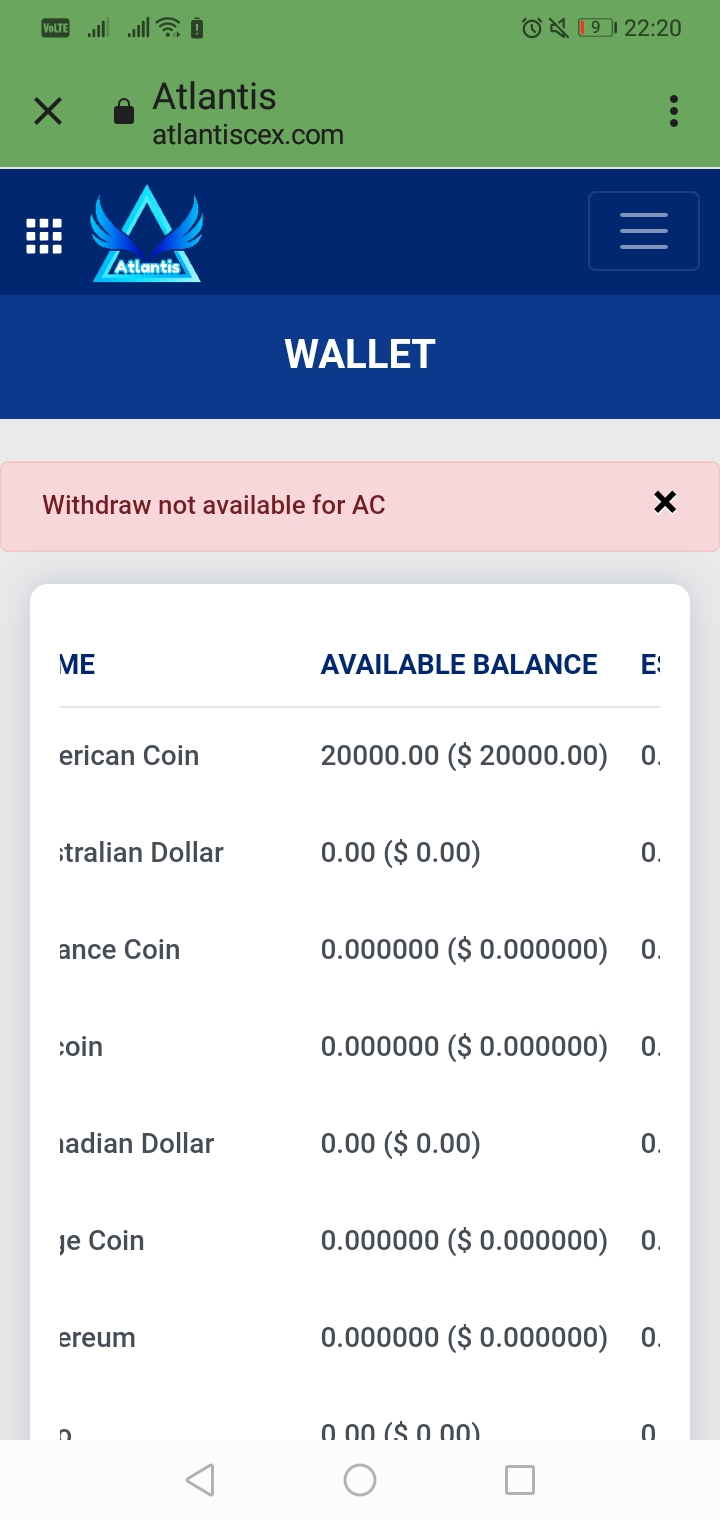Tap the atlantiscex.com URL text

[x=248, y=135]
